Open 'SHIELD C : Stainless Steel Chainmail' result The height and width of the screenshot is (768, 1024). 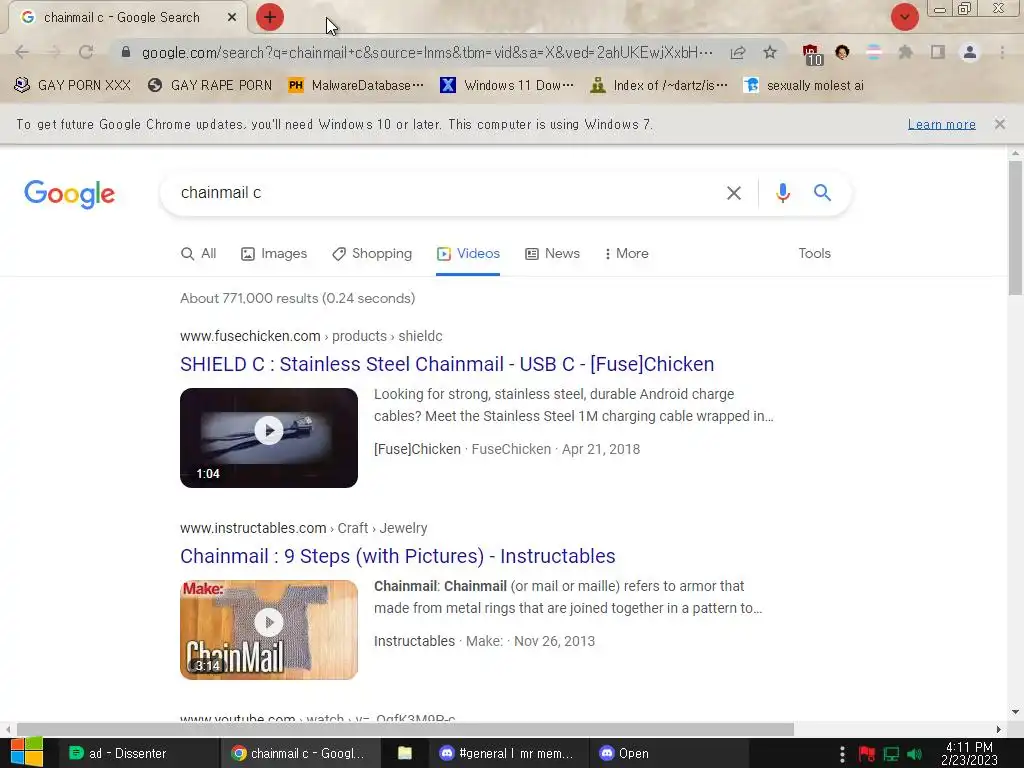[x=447, y=364]
